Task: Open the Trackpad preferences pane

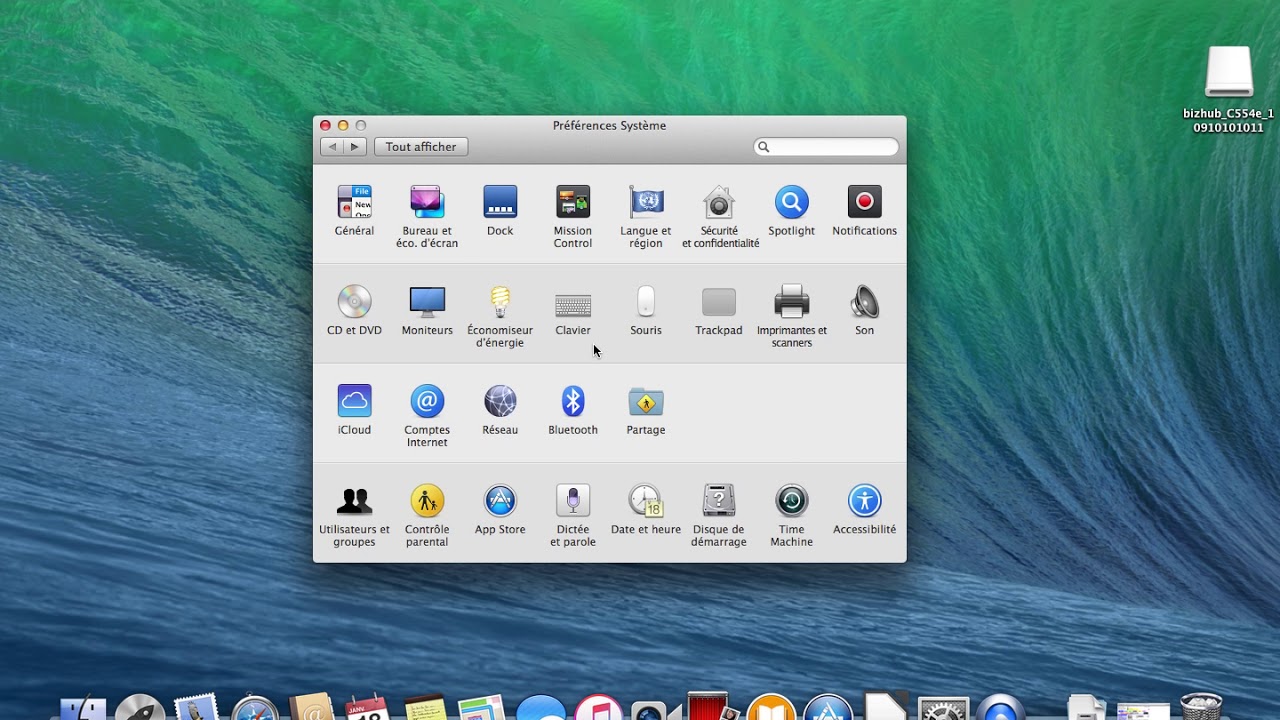Action: 719,310
